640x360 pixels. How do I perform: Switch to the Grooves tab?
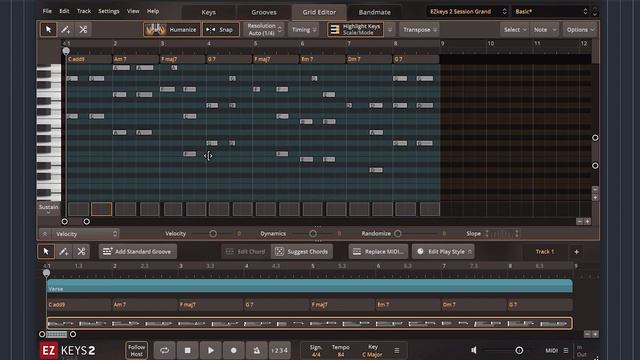(x=264, y=12)
